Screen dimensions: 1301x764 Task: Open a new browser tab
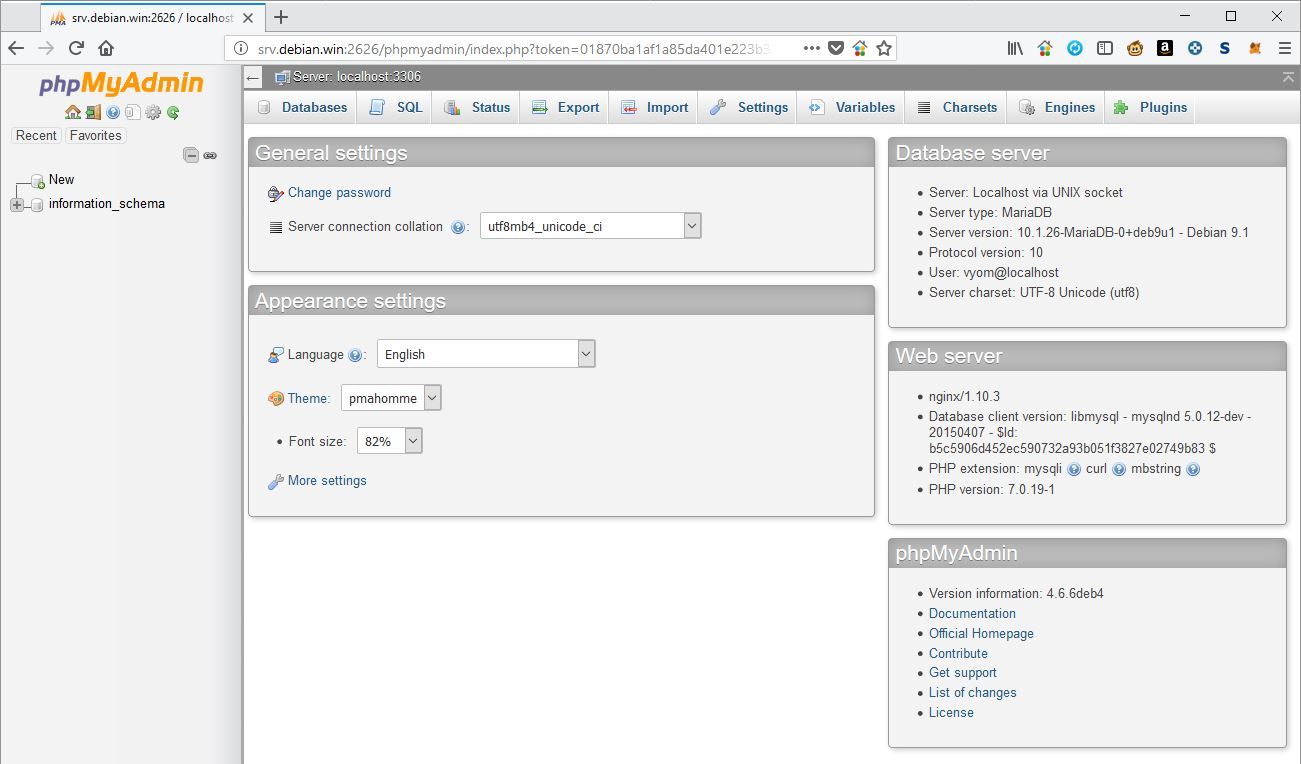pos(281,17)
